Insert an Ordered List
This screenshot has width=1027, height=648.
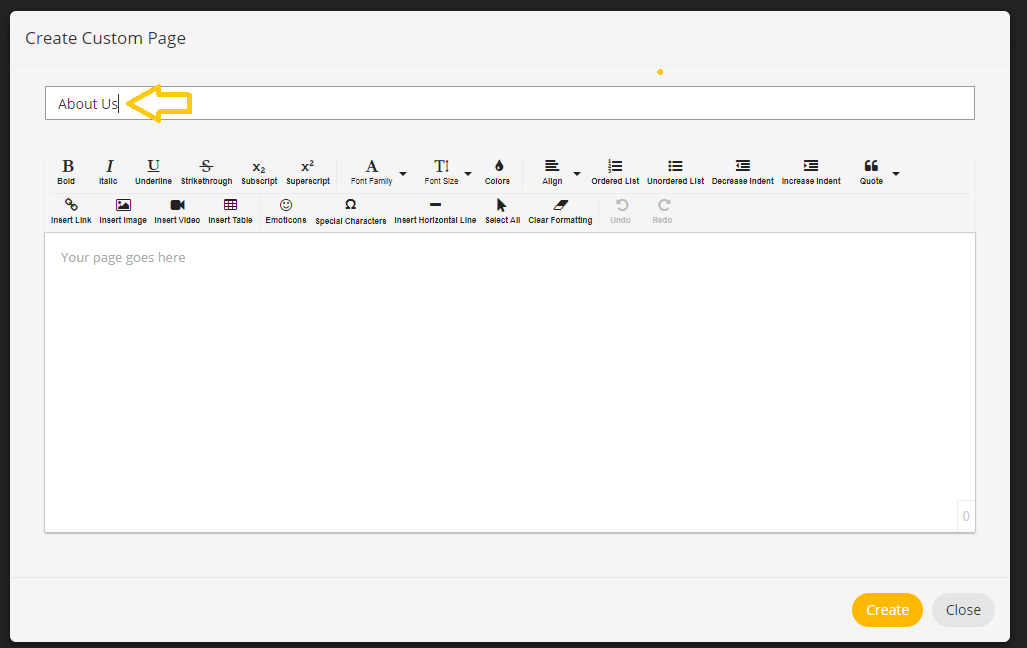point(615,172)
